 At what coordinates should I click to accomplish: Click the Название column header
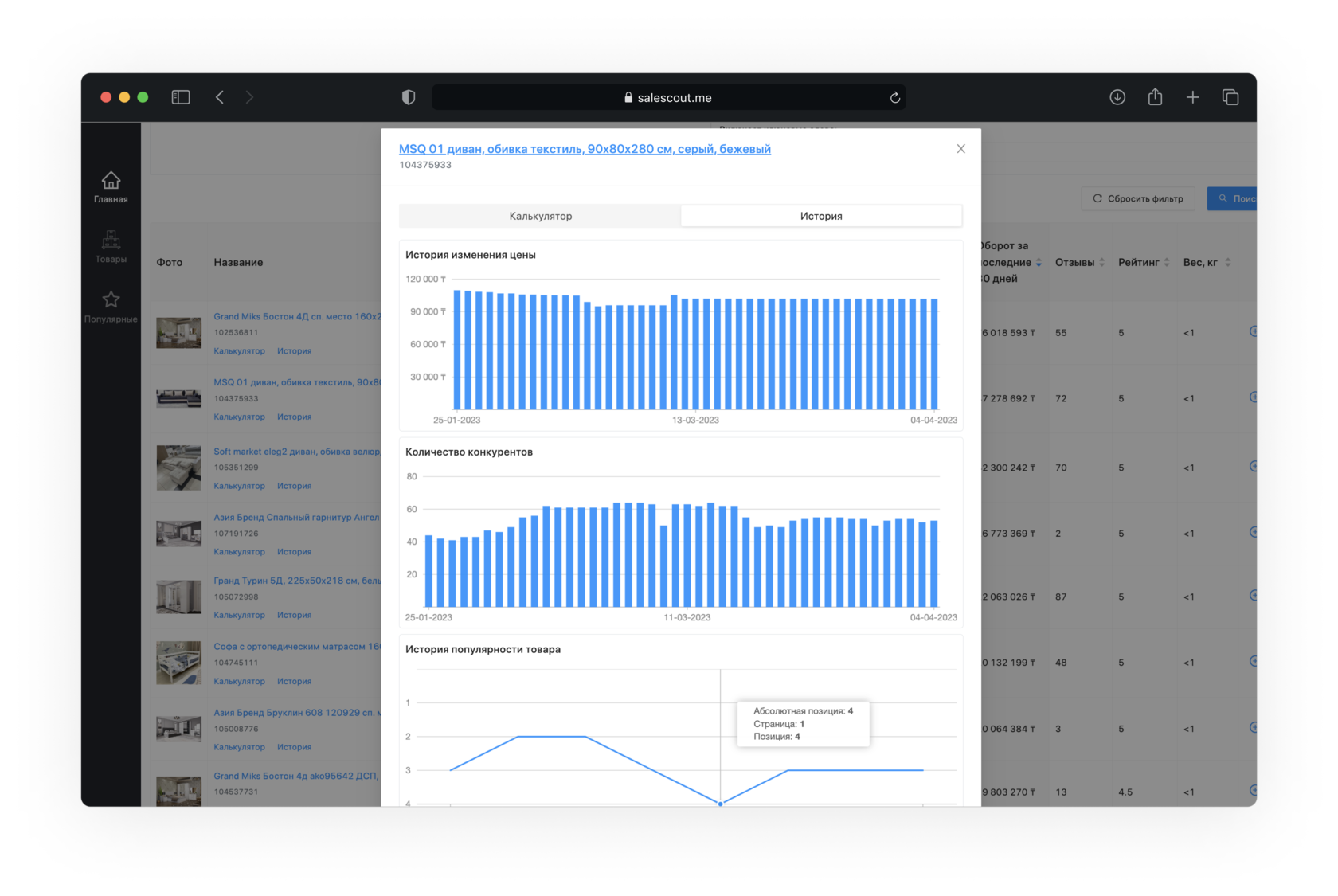(238, 262)
